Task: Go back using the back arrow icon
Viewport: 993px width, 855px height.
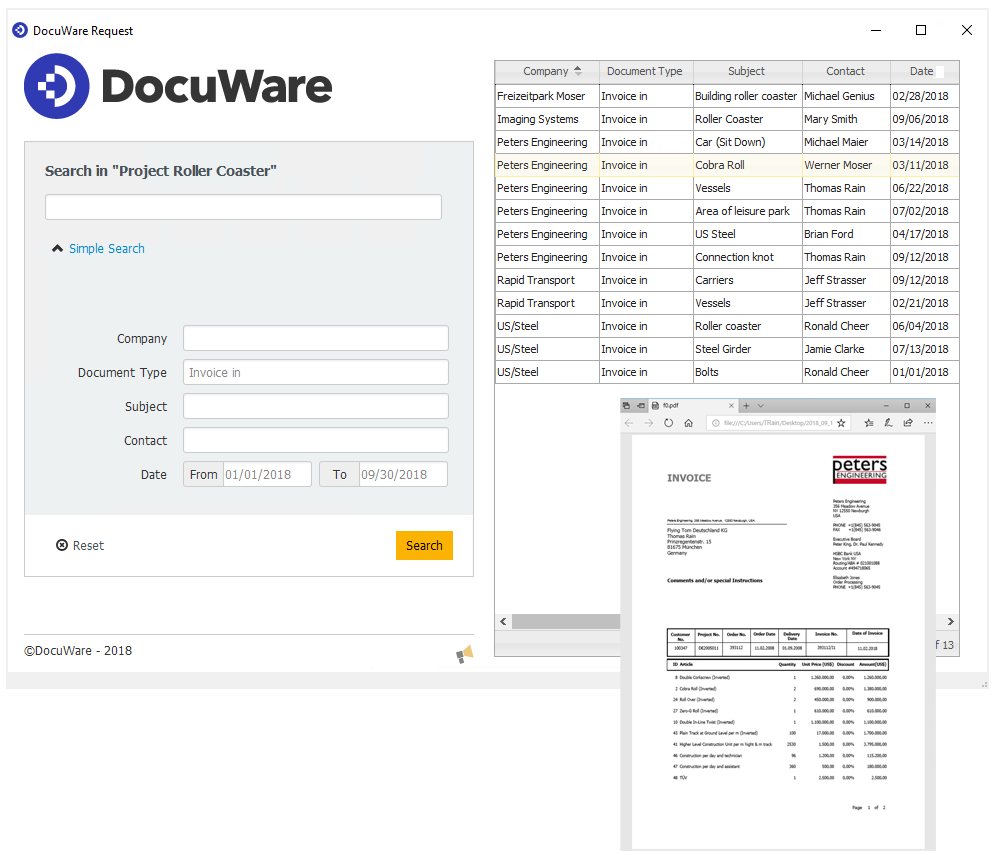Action: (x=630, y=423)
